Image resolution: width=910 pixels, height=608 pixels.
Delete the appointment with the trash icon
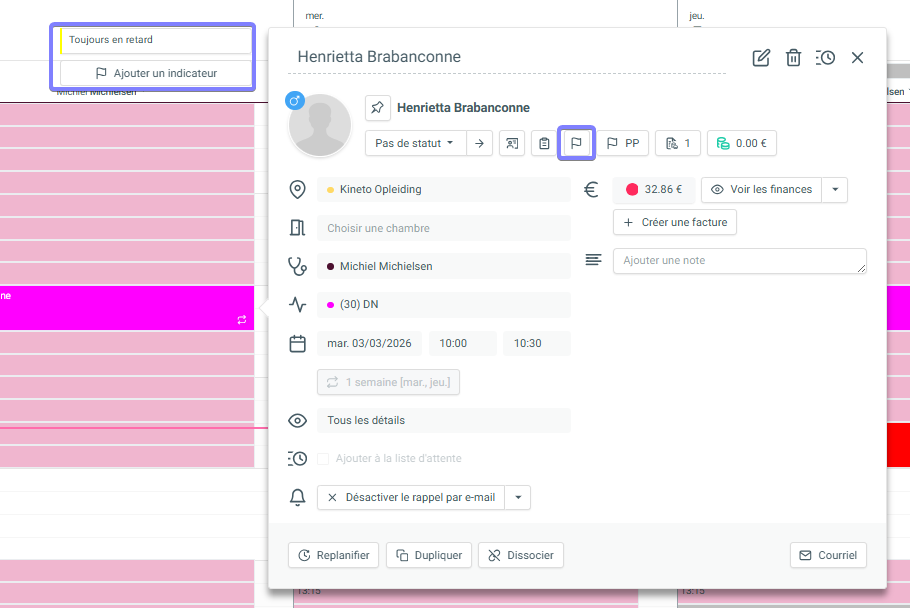pyautogui.click(x=793, y=58)
